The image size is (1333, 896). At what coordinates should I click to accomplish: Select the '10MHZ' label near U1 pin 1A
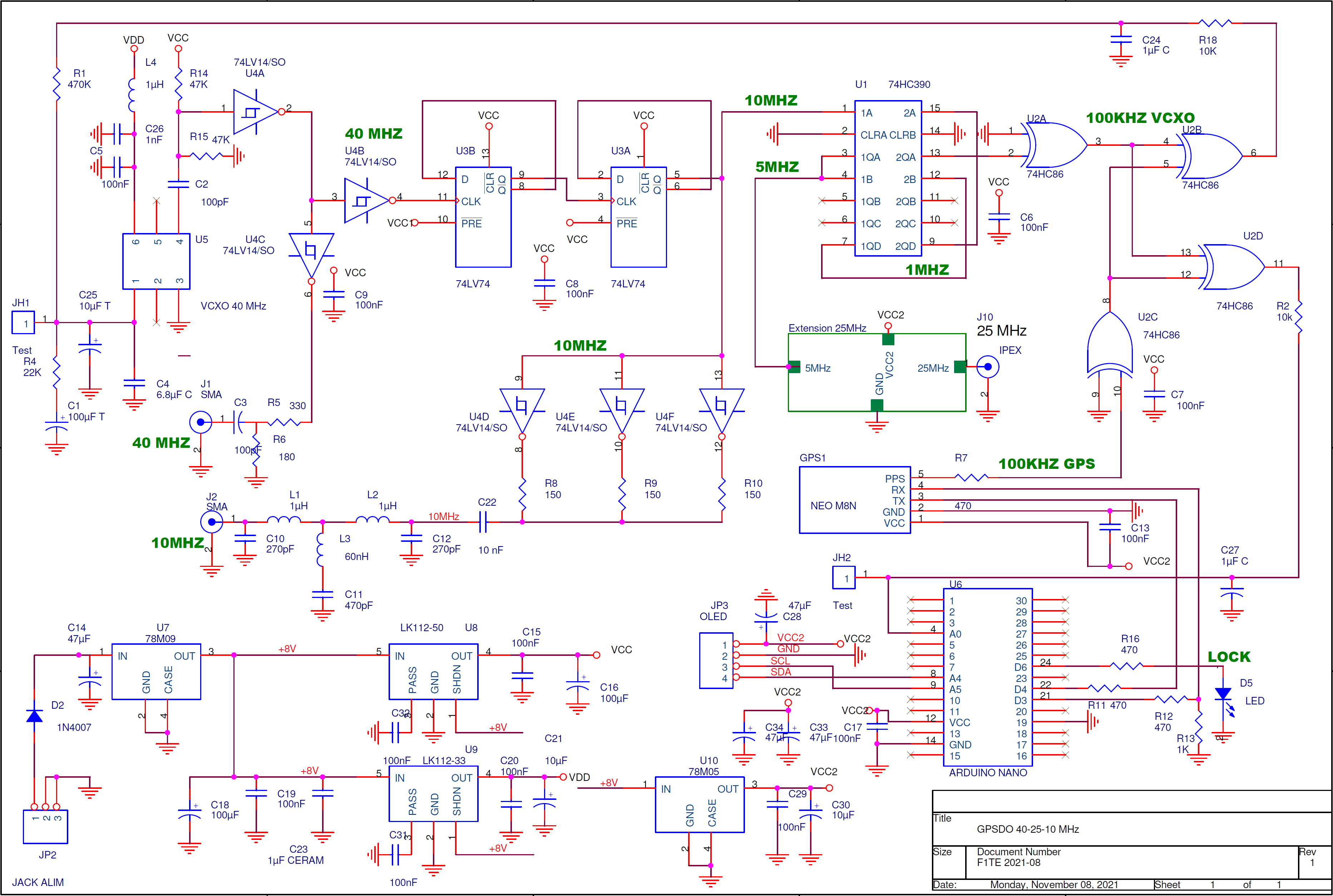click(x=771, y=100)
